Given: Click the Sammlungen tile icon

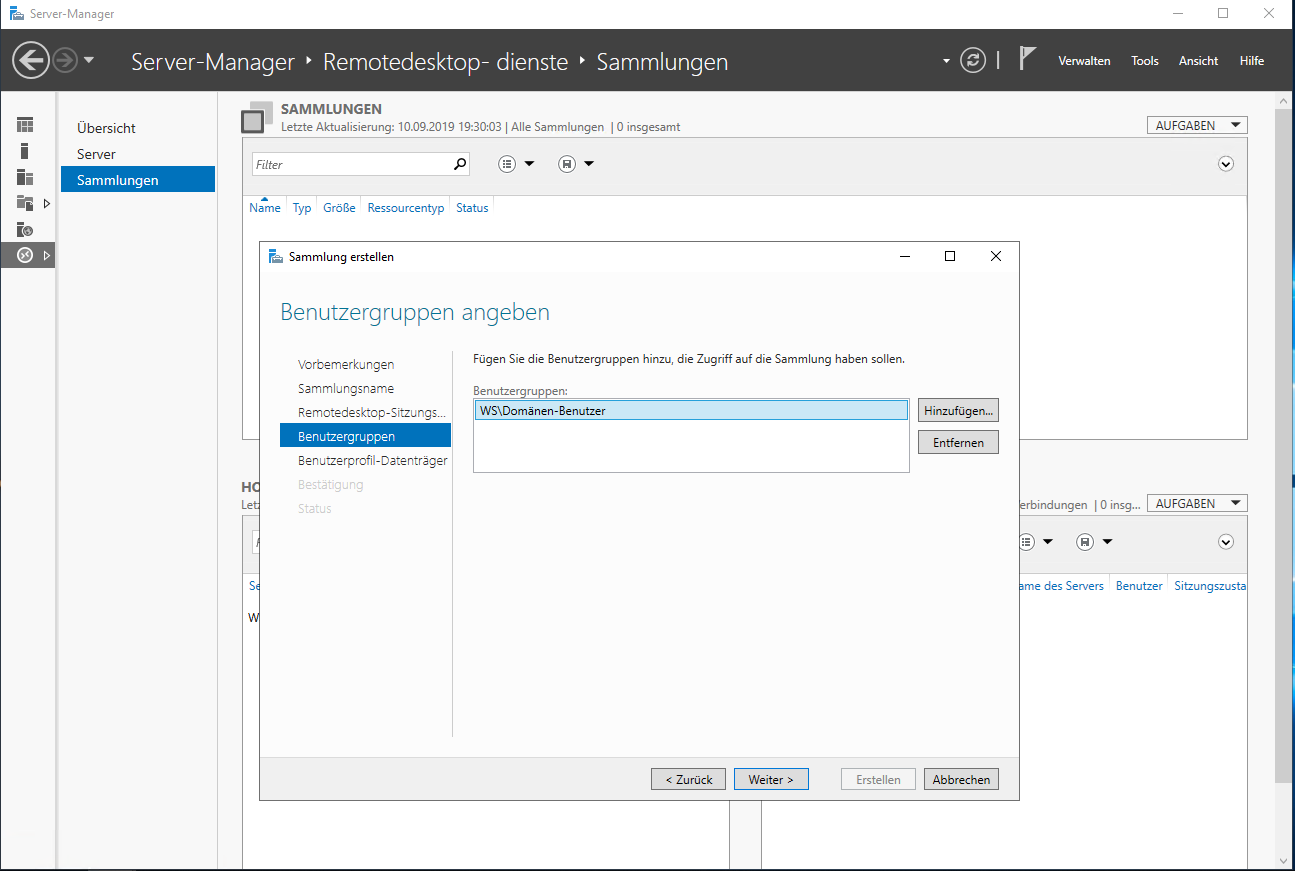Looking at the screenshot, I should [256, 117].
